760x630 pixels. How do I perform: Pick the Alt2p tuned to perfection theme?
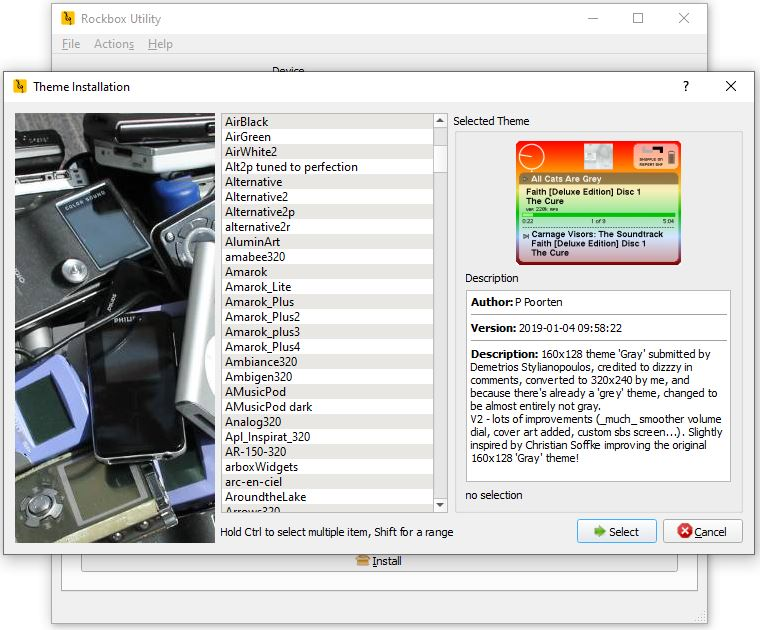coord(291,167)
